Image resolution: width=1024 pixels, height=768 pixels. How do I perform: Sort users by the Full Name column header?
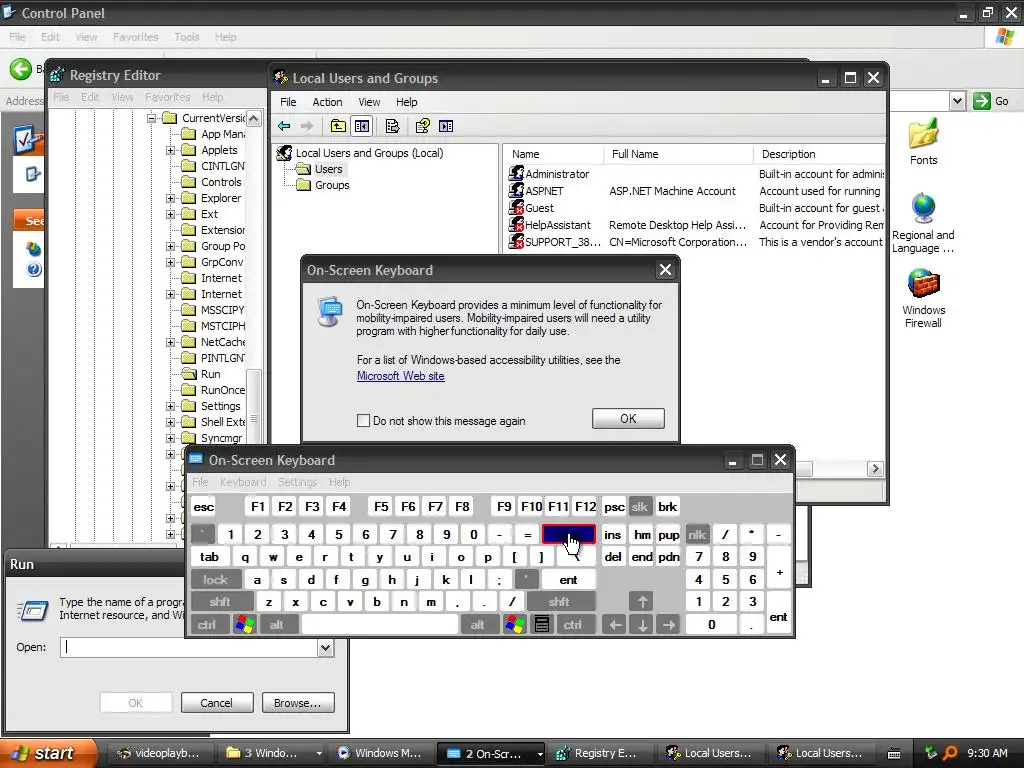[679, 154]
